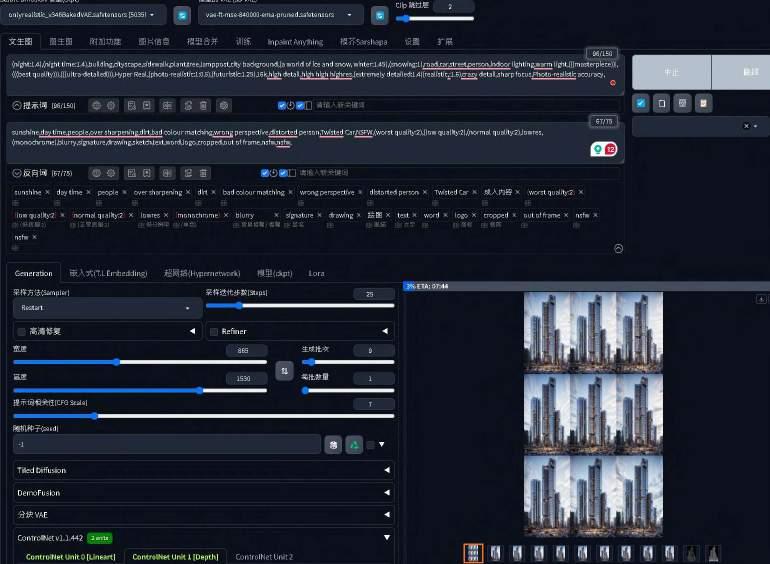Screen dimensions: 770x564
Task: Open gear settings in negative prompt toolbar
Action: click(111, 173)
